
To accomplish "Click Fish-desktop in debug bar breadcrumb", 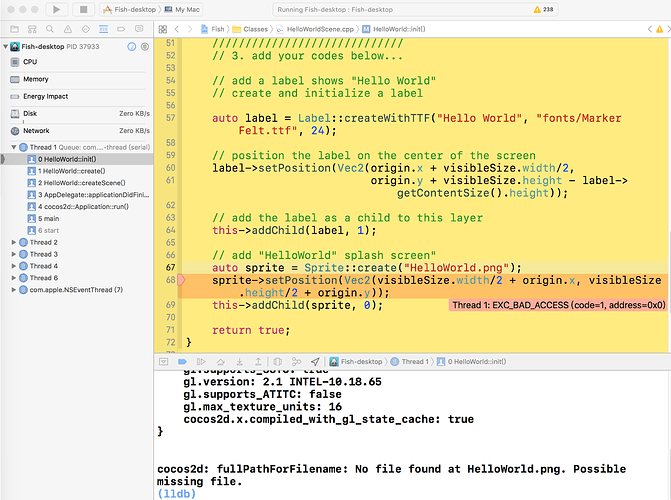I will (x=356, y=362).
